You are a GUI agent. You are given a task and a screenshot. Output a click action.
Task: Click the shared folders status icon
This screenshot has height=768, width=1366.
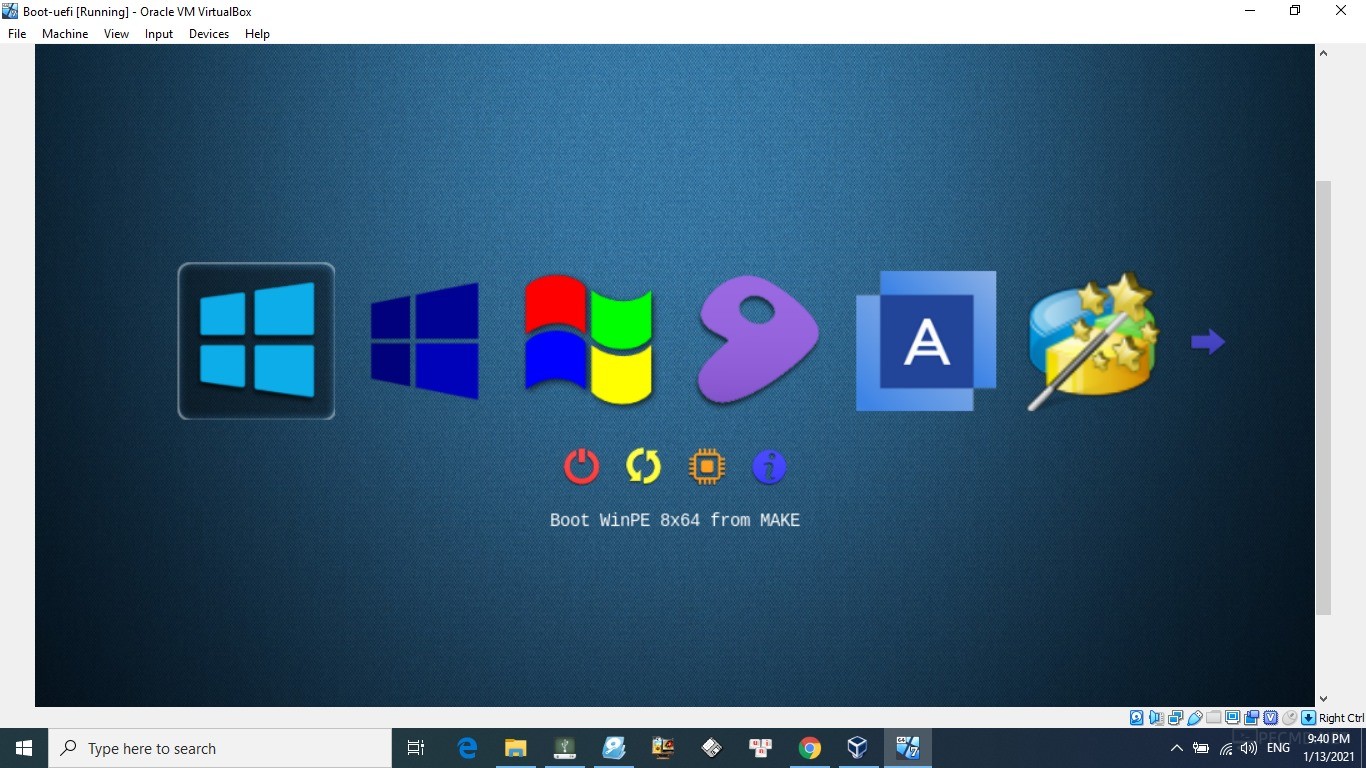pos(1213,718)
